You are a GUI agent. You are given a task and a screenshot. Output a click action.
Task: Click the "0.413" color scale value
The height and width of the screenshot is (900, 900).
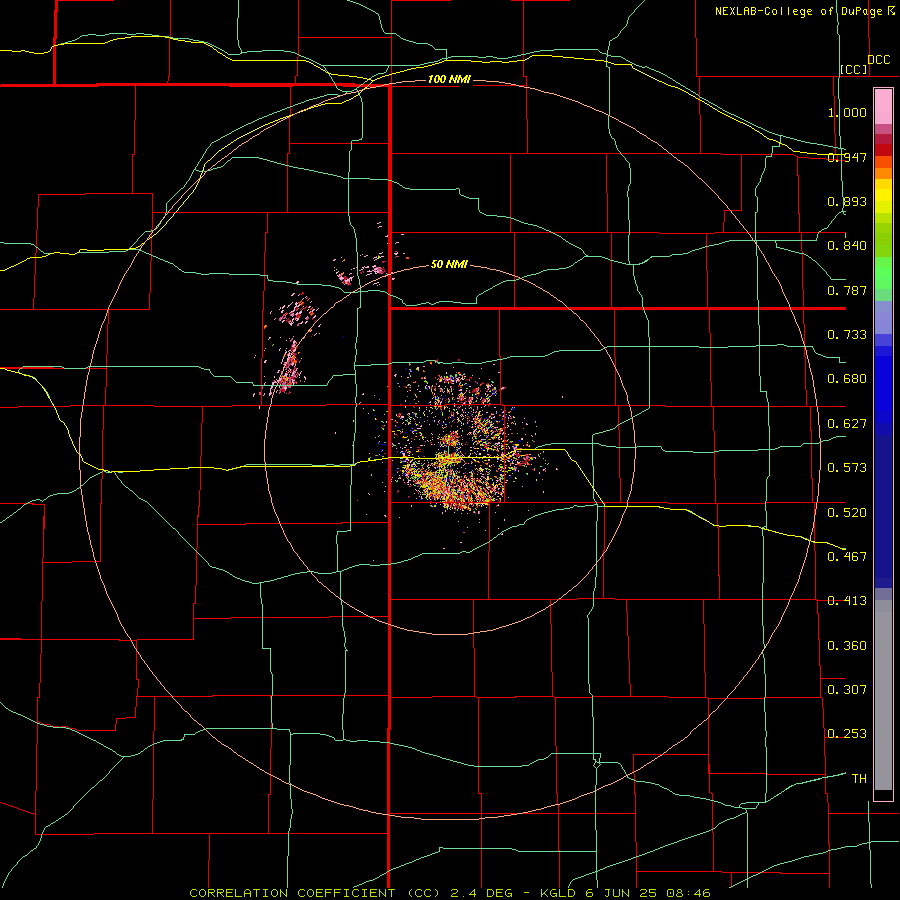tap(847, 601)
